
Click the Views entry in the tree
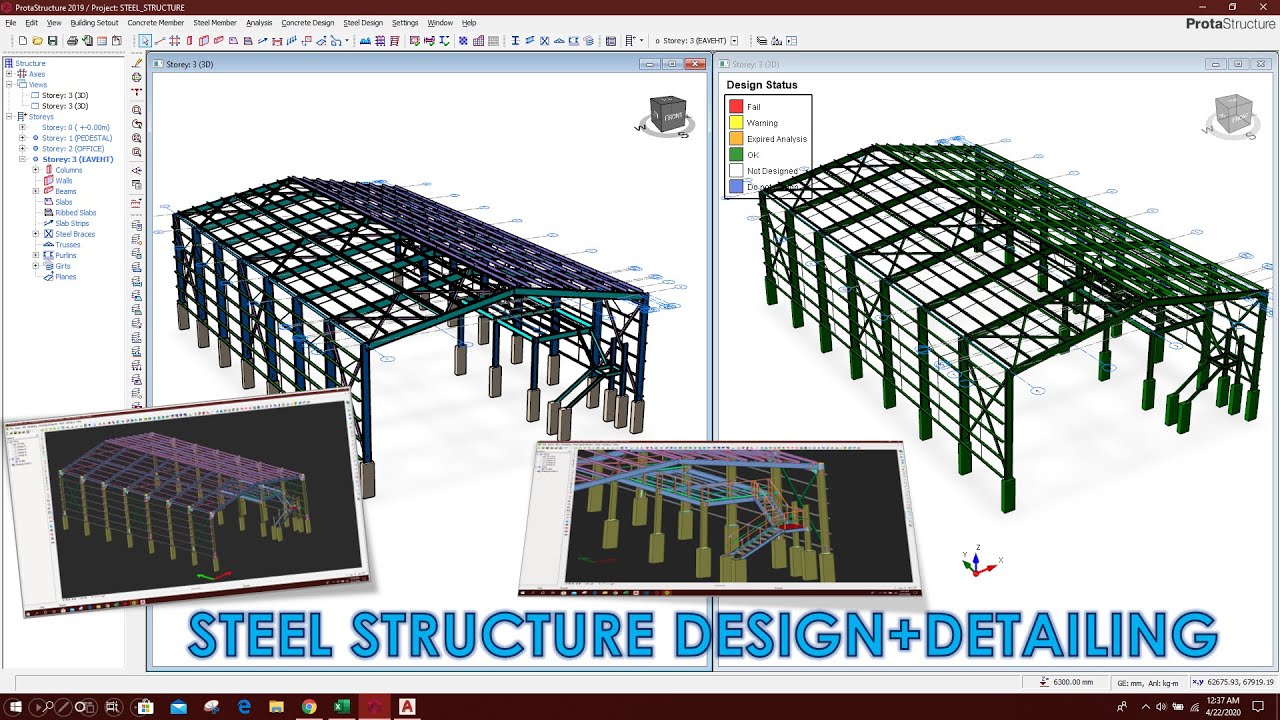[37, 84]
